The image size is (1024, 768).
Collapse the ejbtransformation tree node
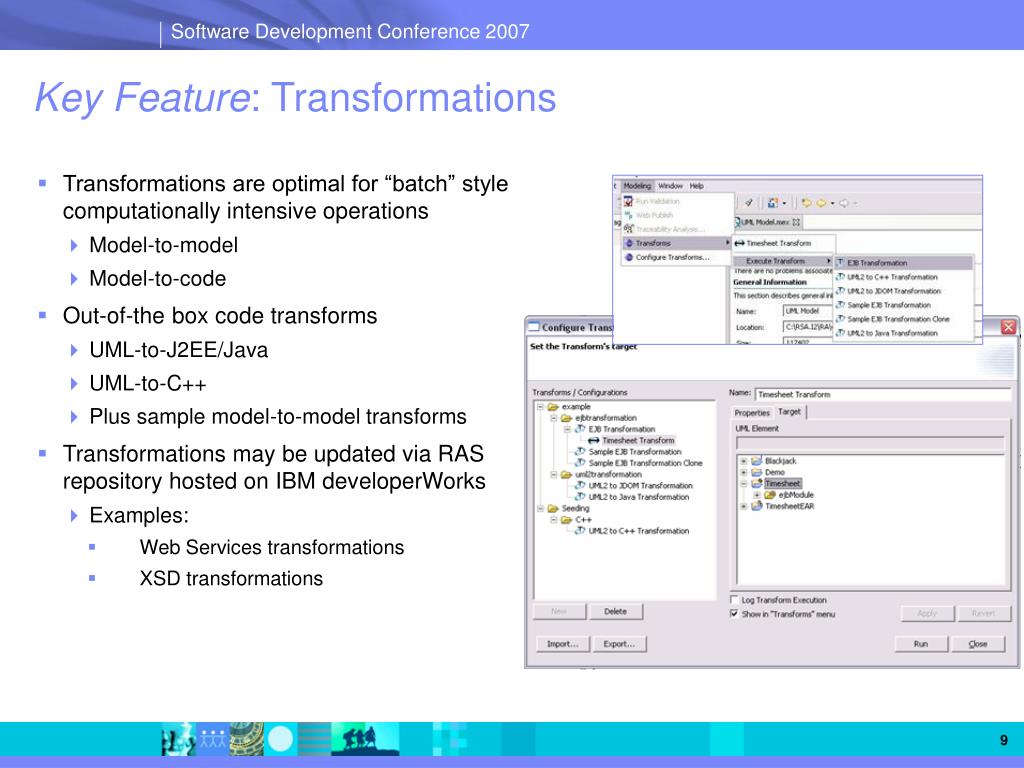click(554, 418)
